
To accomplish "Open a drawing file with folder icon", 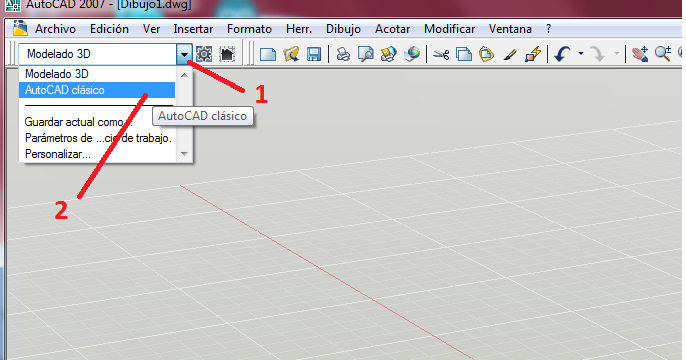I will pos(291,54).
